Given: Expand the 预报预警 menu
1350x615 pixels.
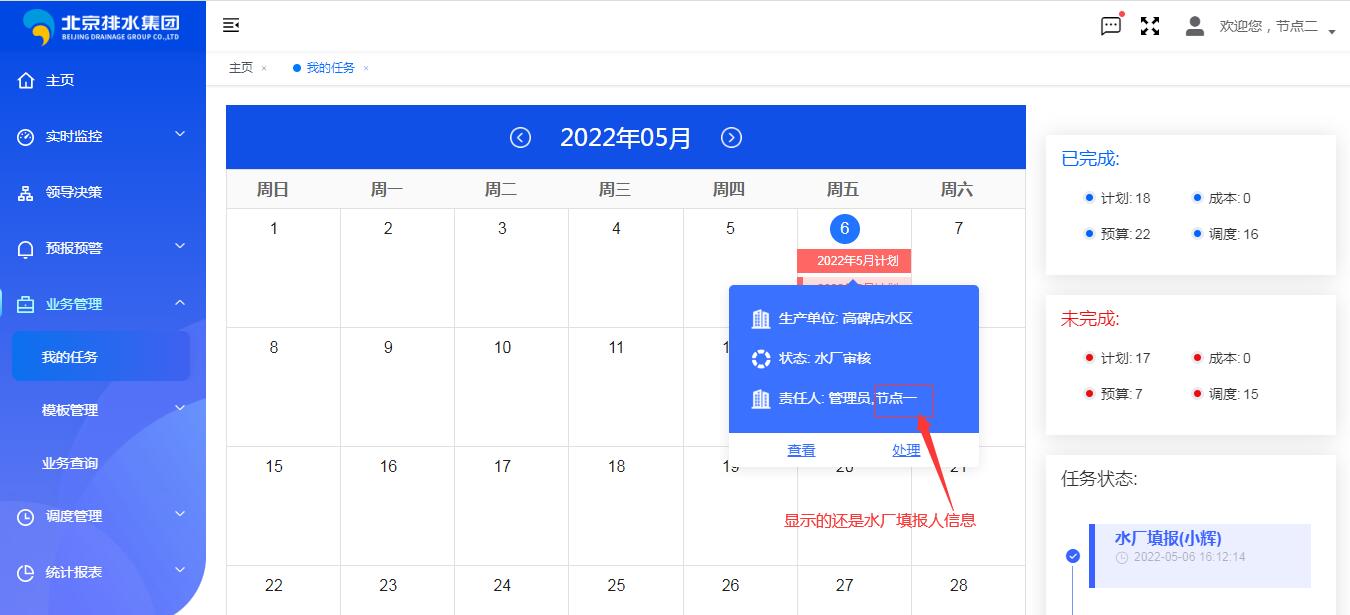Looking at the screenshot, I should (x=100, y=248).
